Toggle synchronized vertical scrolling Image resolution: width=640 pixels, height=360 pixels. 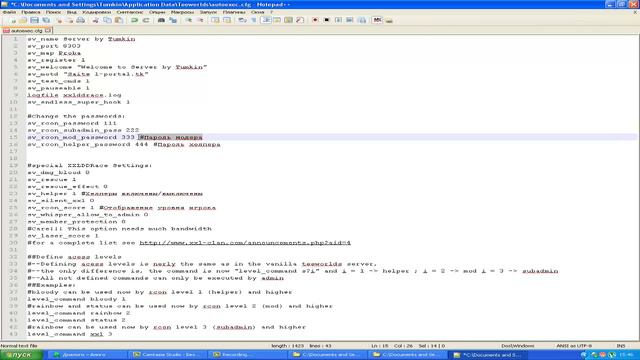[216, 20]
